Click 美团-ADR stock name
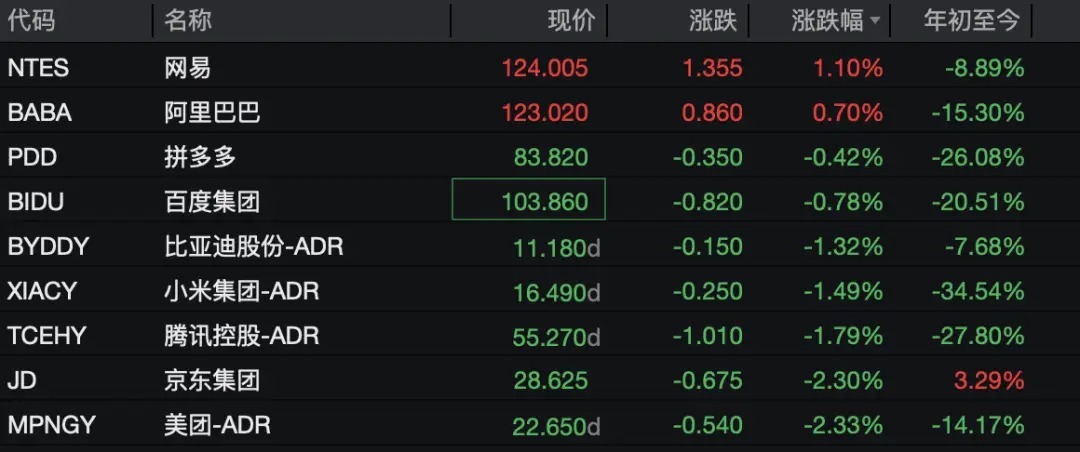This screenshot has width=1080, height=452. tap(217, 425)
